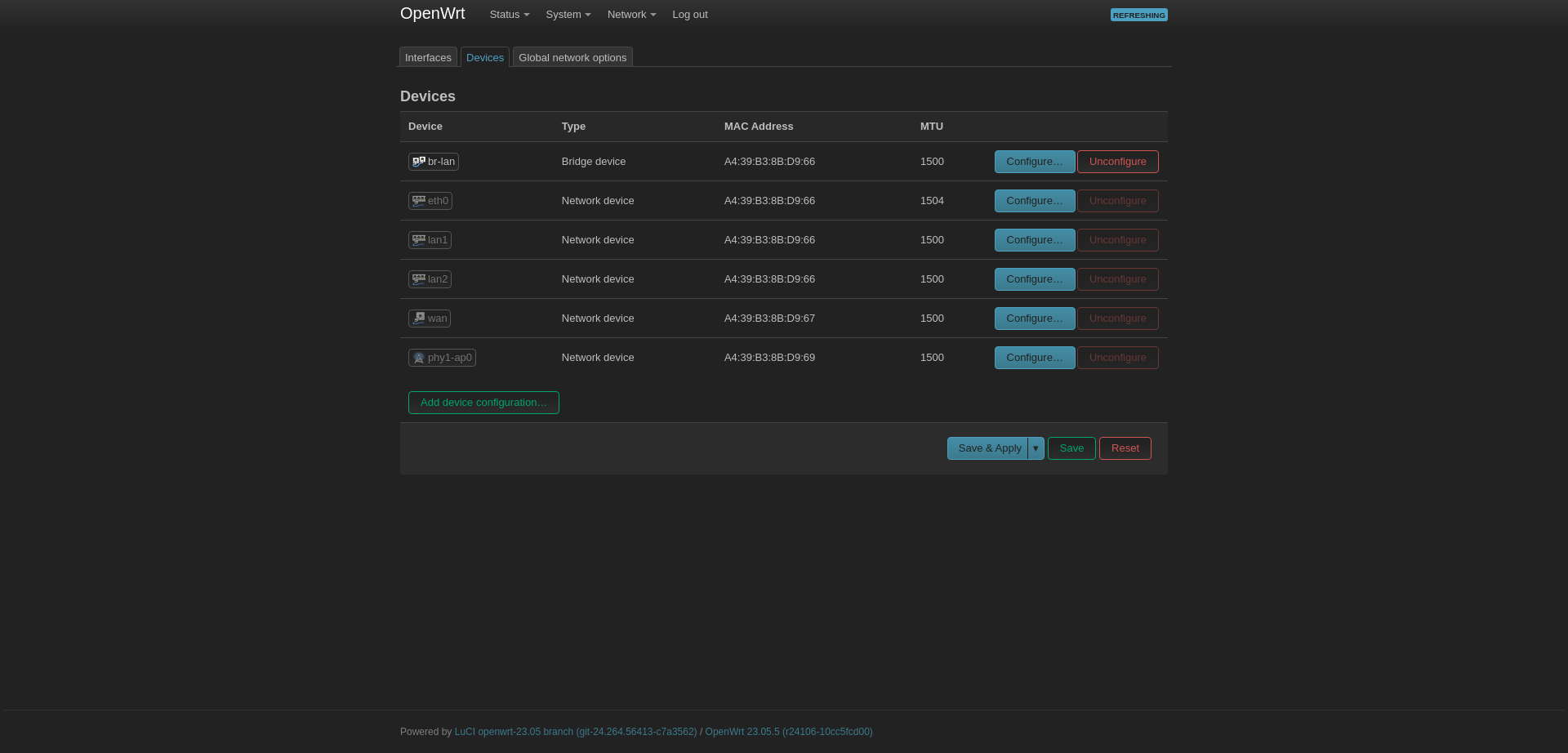Configure the eth0 device

(x=1035, y=201)
